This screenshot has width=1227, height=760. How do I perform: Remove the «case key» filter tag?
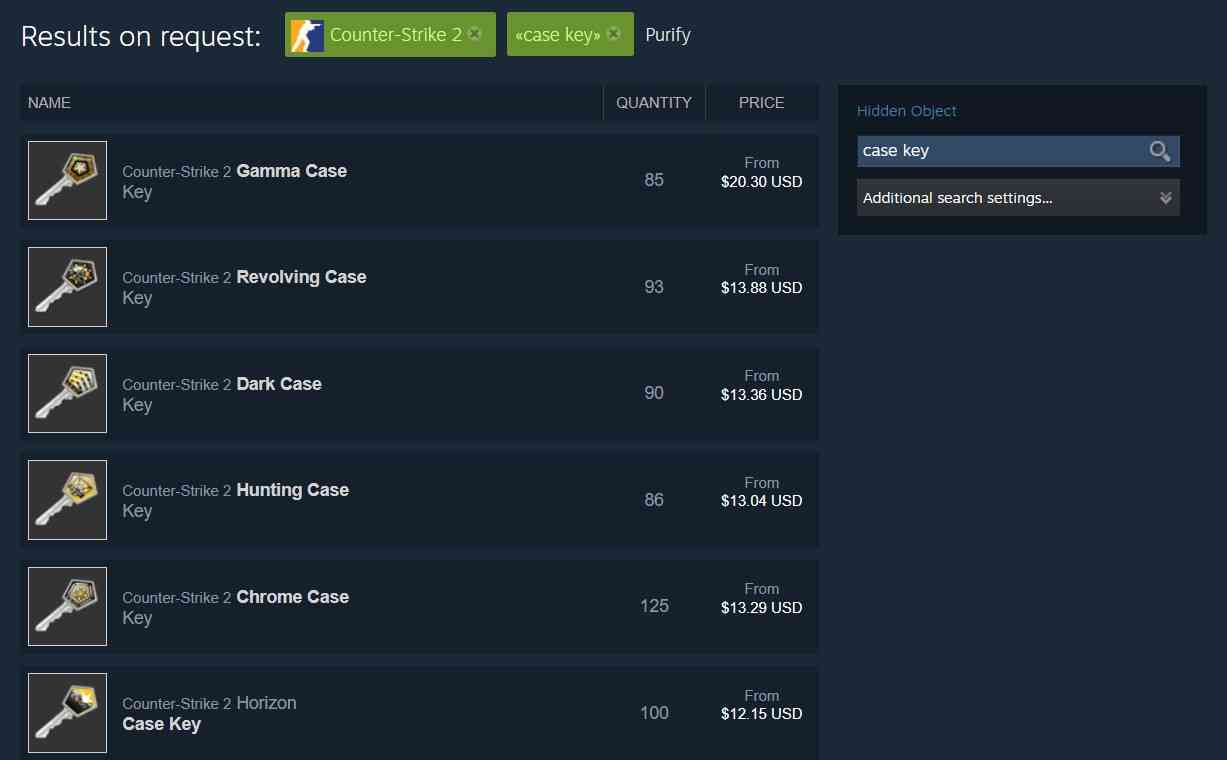[x=614, y=34]
